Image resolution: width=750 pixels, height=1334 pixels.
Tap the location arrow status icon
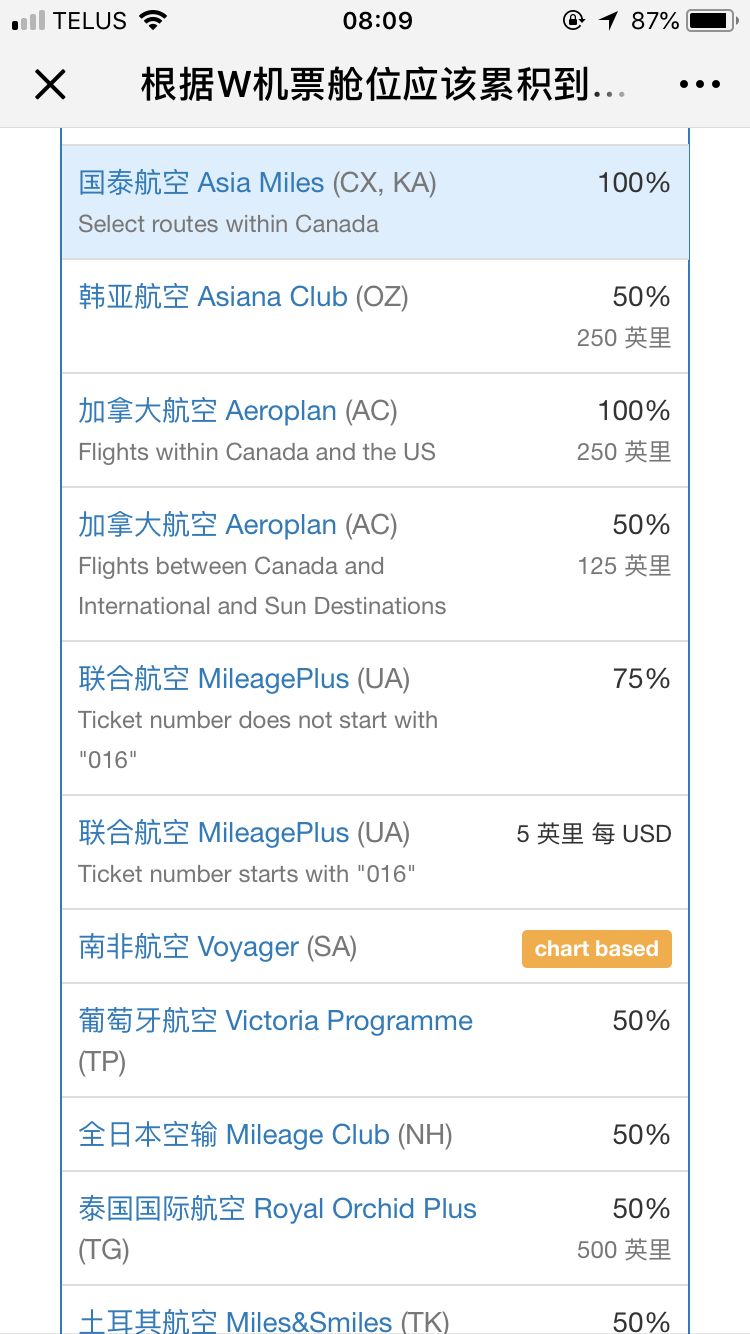pyautogui.click(x=609, y=20)
